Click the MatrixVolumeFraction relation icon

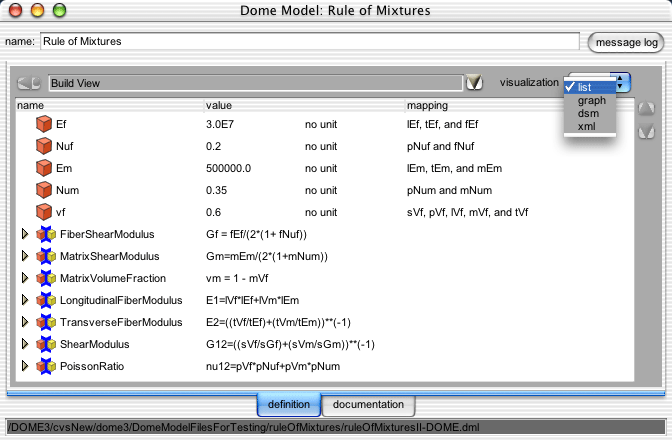[x=46, y=278]
